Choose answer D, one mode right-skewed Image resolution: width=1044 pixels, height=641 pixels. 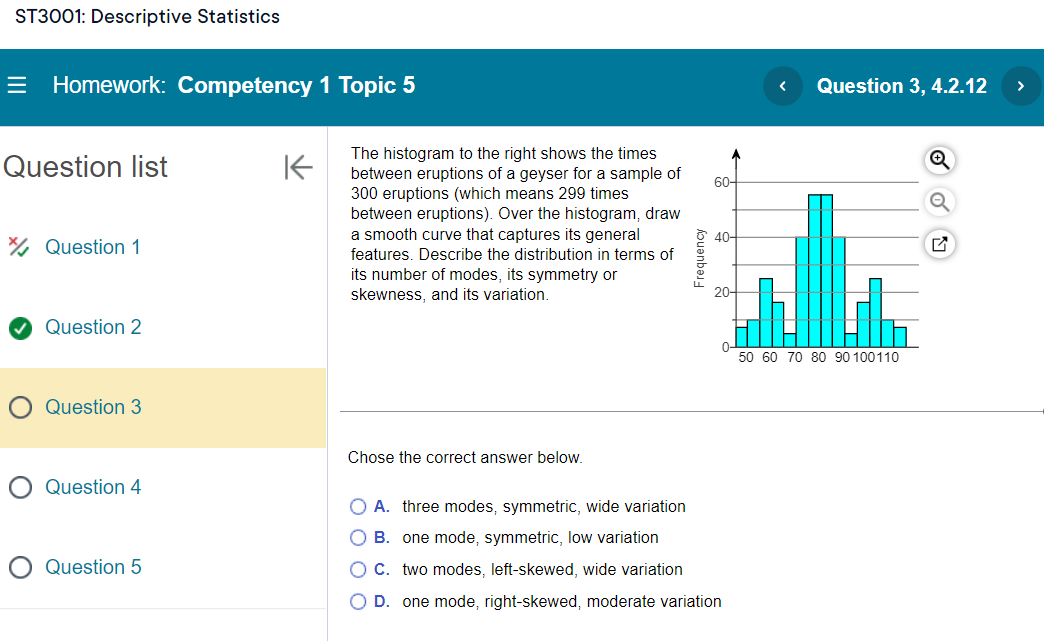click(x=358, y=601)
